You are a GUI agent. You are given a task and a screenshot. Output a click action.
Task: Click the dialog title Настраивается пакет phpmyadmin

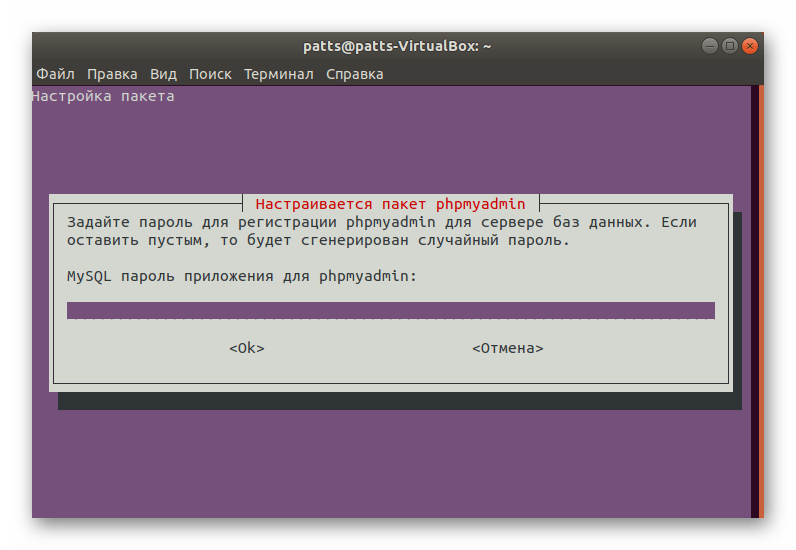pos(390,204)
